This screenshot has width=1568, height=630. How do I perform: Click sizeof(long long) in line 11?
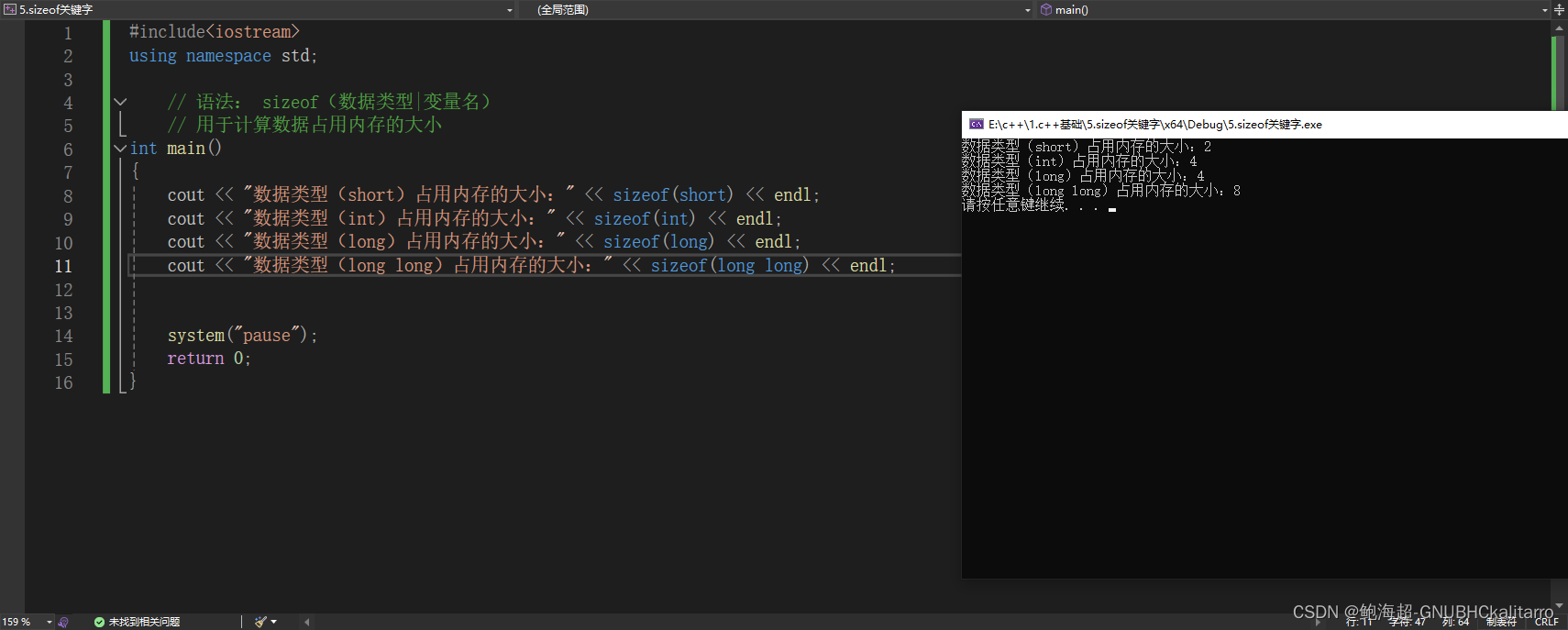[x=730, y=266]
